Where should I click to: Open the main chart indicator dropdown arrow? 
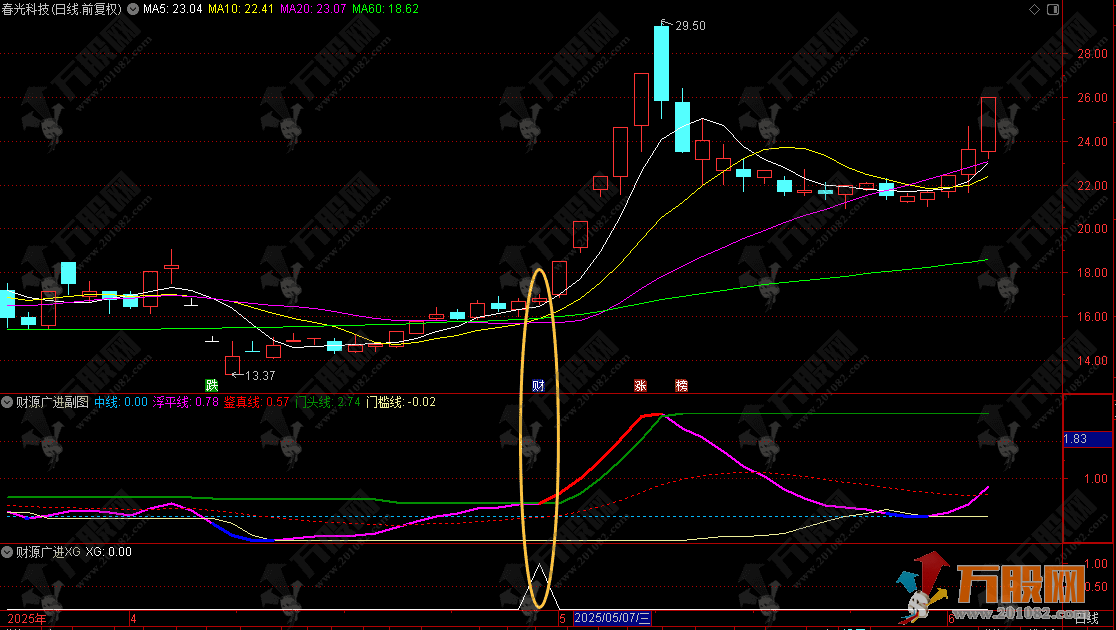pyautogui.click(x=134, y=9)
